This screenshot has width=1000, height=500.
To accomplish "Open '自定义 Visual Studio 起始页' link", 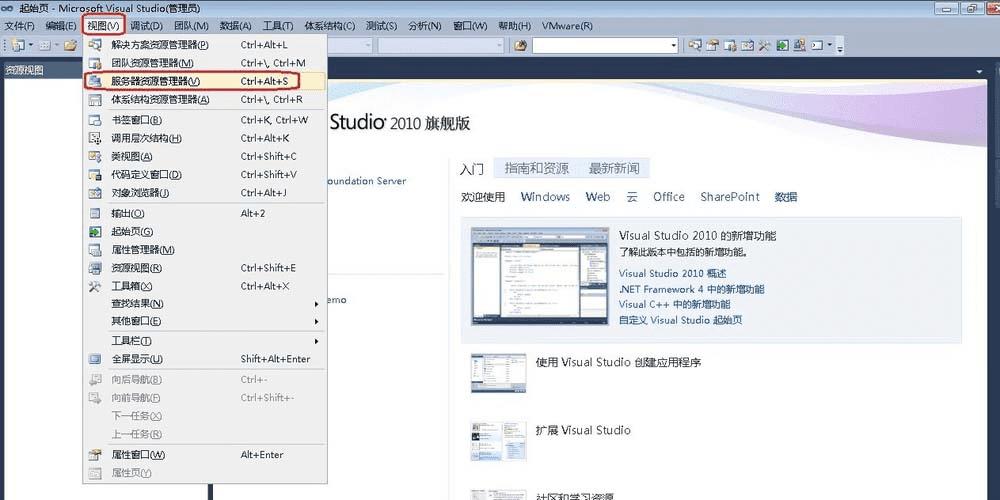I will pyautogui.click(x=680, y=320).
